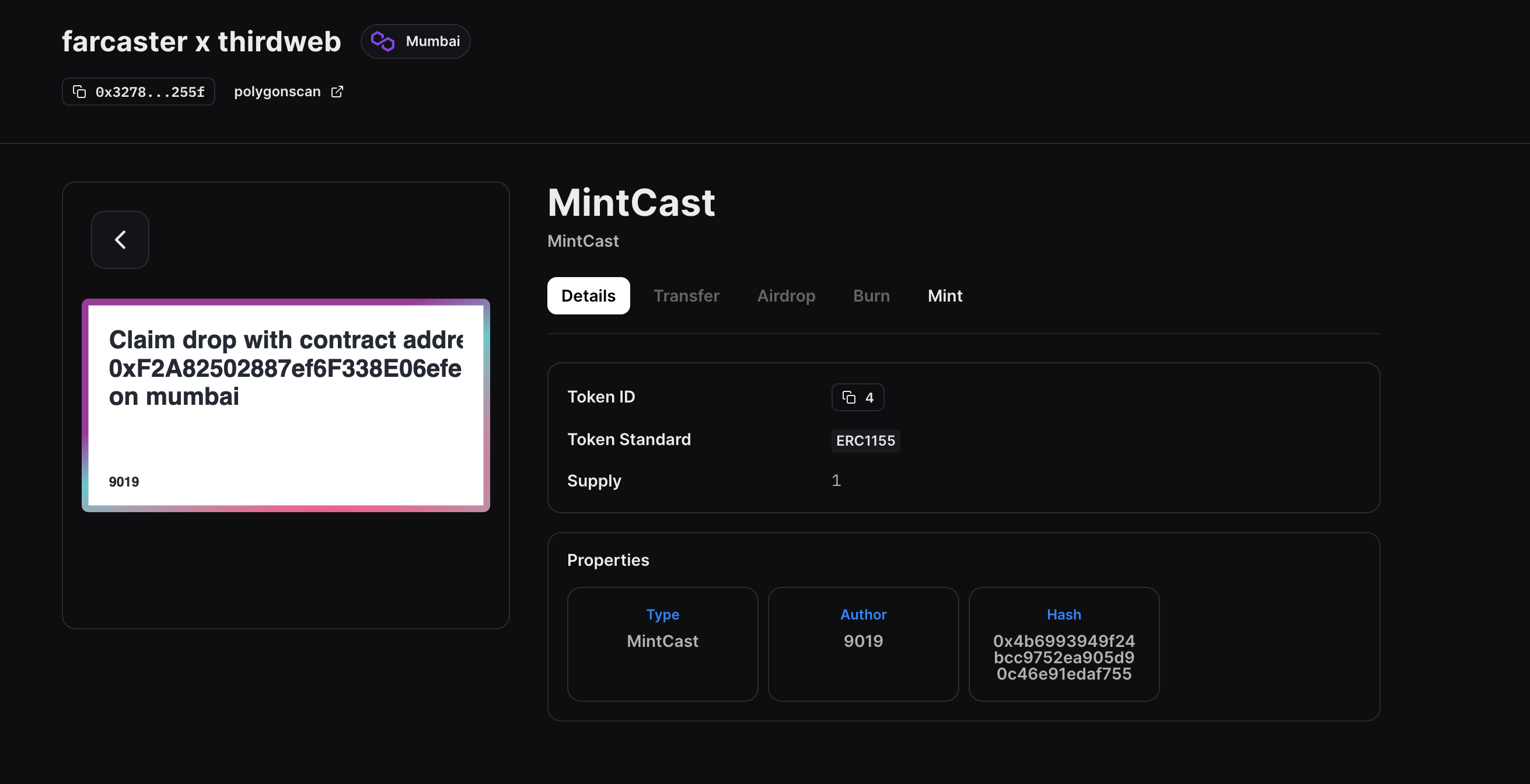Click the Mumbai network badge
This screenshot has width=1530, height=784.
pos(415,41)
